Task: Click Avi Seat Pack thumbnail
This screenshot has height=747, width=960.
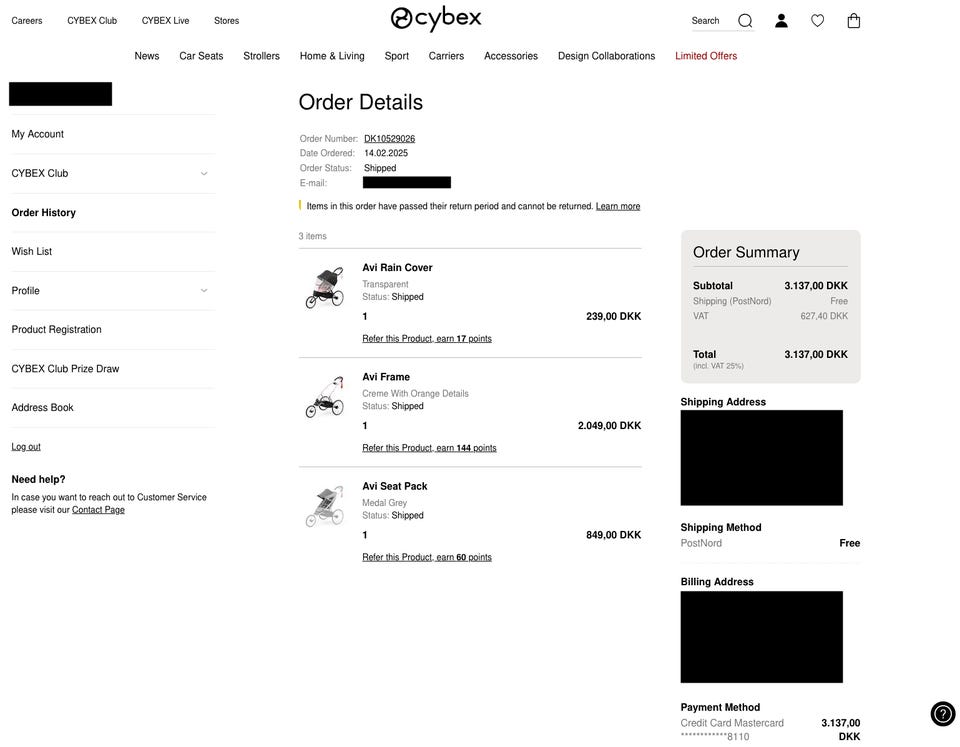Action: click(324, 506)
